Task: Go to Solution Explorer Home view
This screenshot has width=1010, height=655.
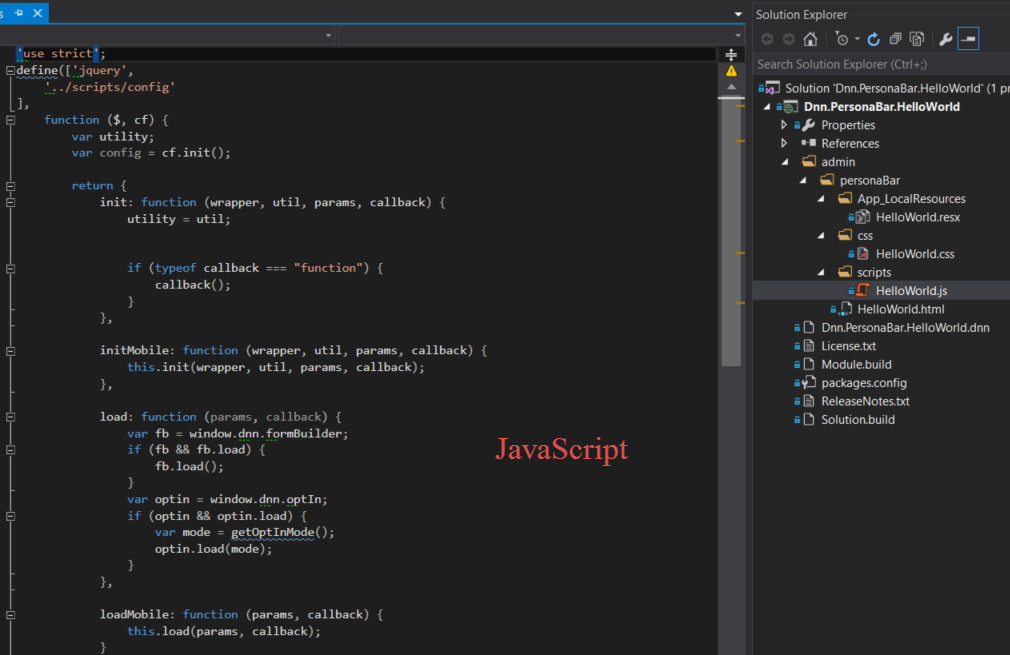Action: coord(810,39)
